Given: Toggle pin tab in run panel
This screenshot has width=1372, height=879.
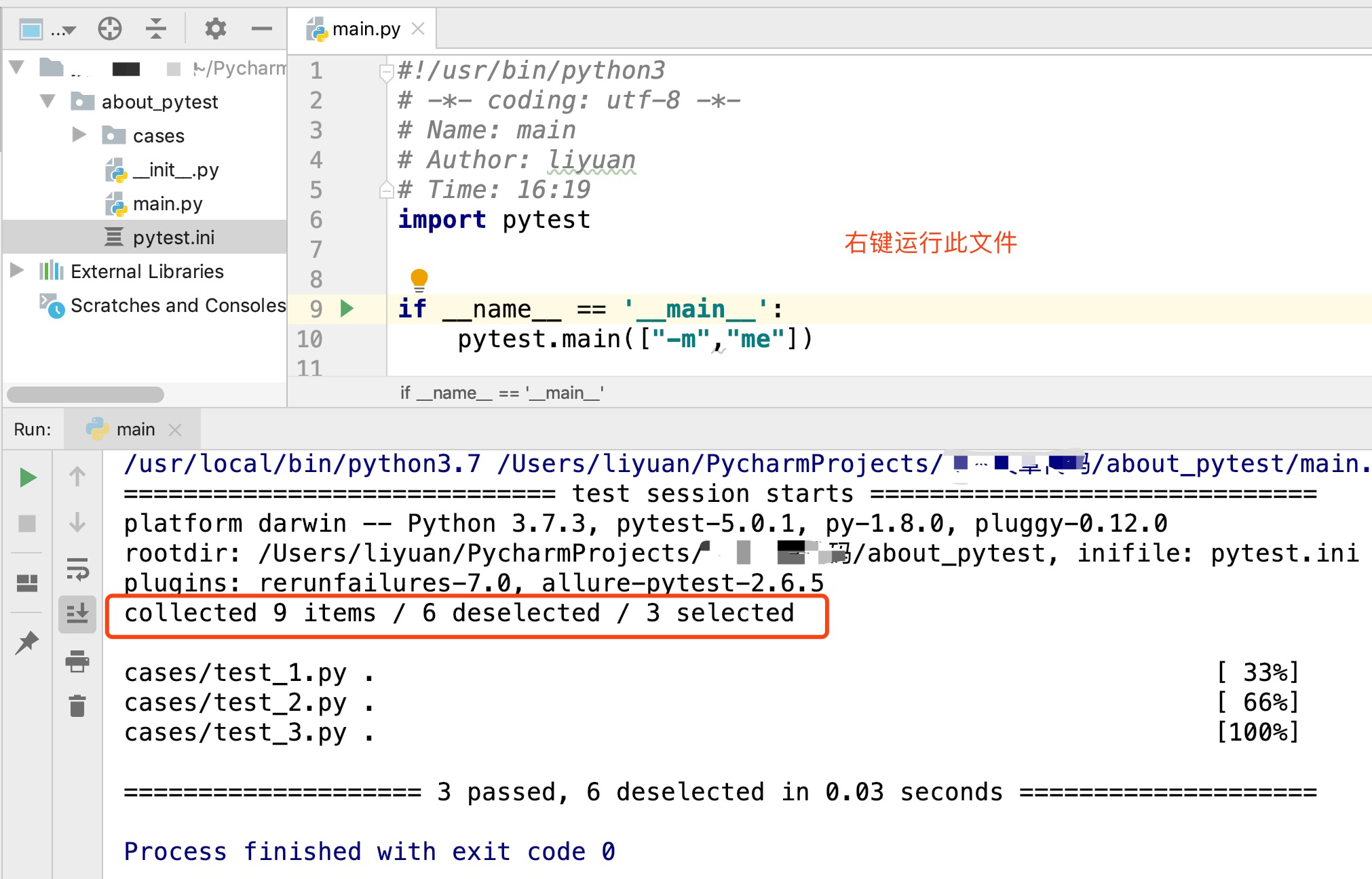Looking at the screenshot, I should (x=27, y=642).
